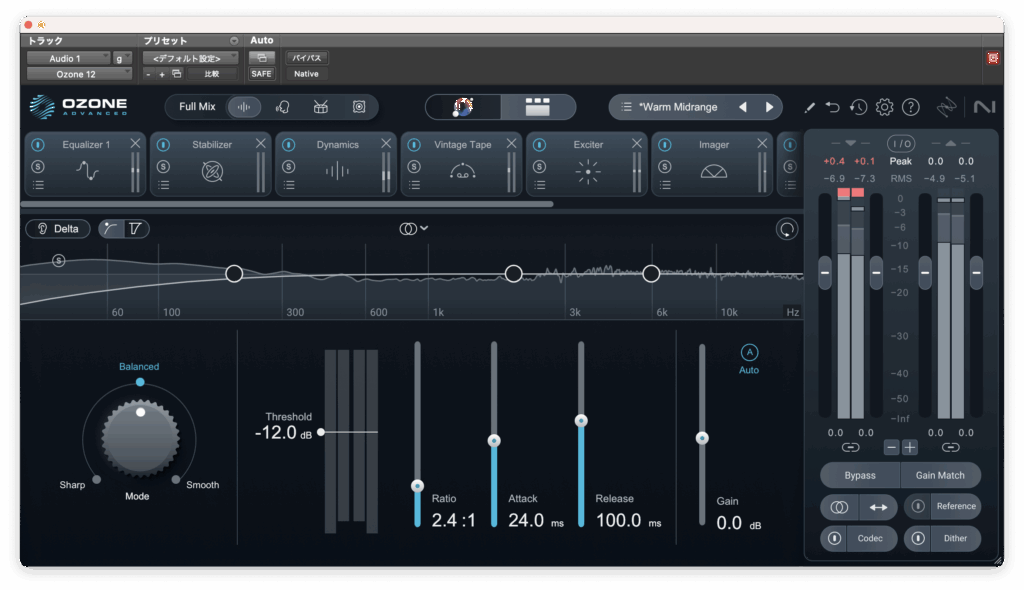Switch to the module grid view tab

tap(538, 107)
